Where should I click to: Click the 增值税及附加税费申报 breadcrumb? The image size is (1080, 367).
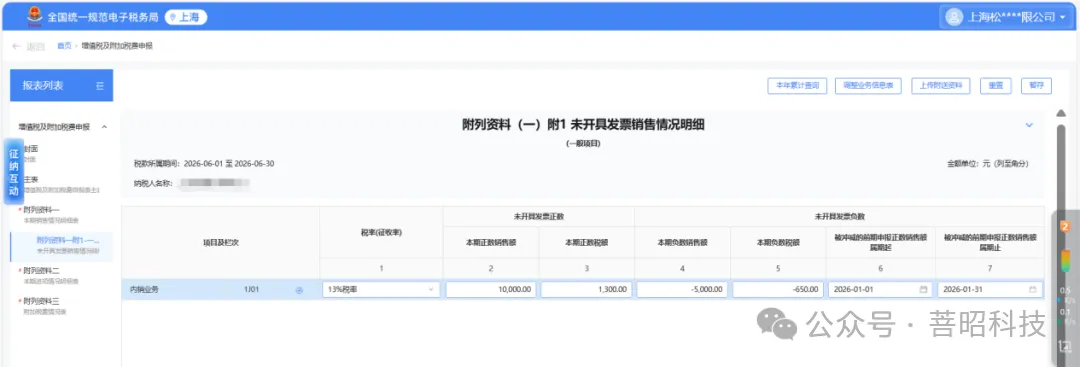pos(117,46)
